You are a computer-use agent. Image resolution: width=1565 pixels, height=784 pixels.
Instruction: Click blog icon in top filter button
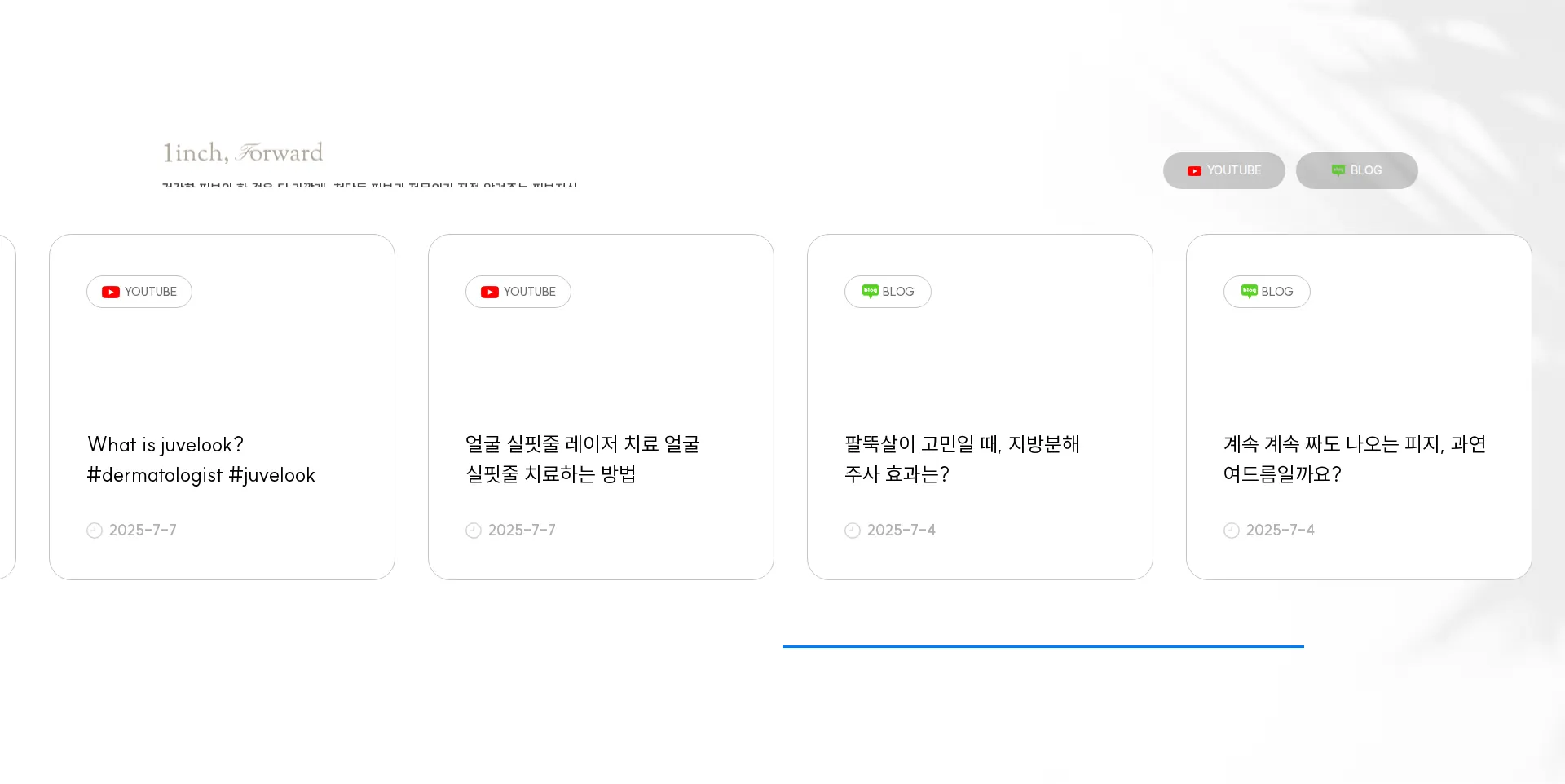coord(1338,170)
